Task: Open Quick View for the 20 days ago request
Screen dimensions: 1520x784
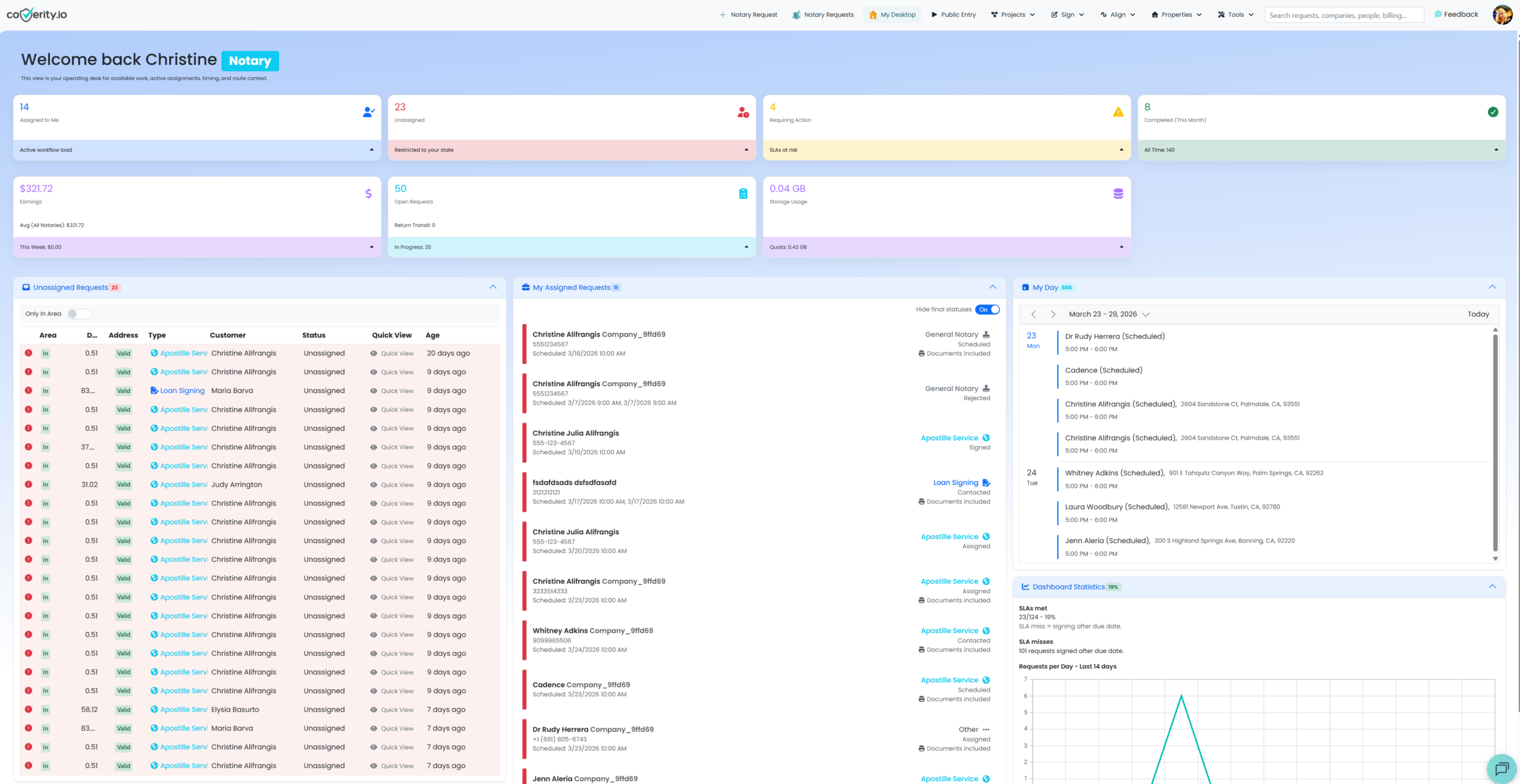Action: (392, 353)
